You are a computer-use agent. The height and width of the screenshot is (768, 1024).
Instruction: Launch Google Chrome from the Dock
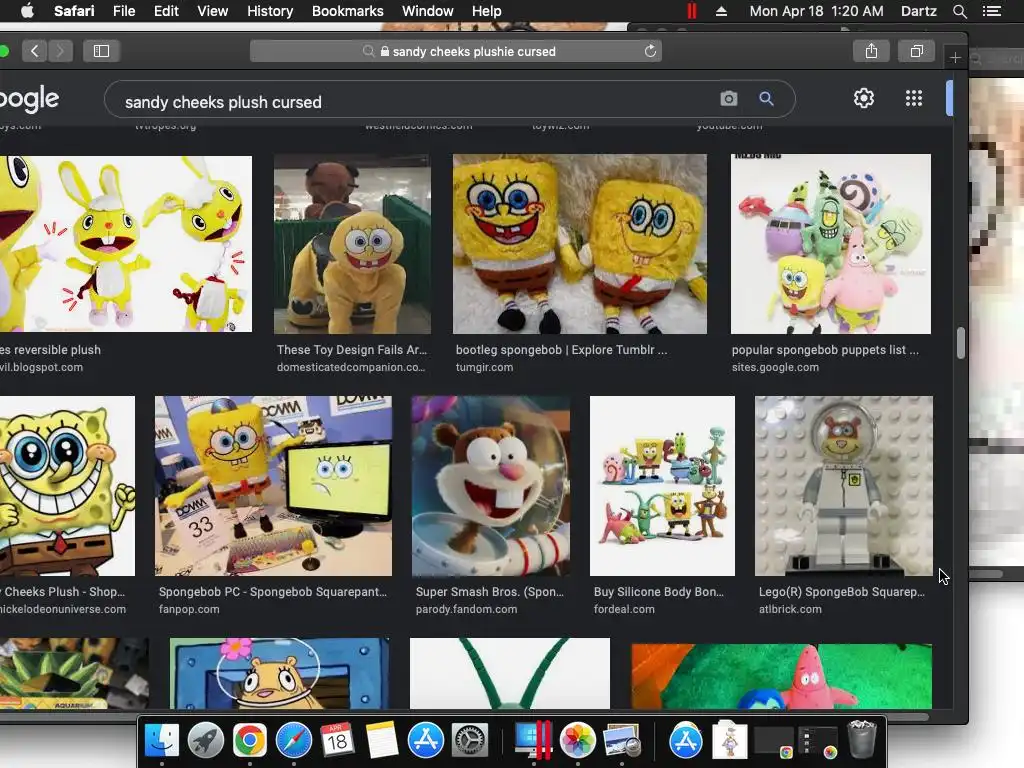point(249,741)
